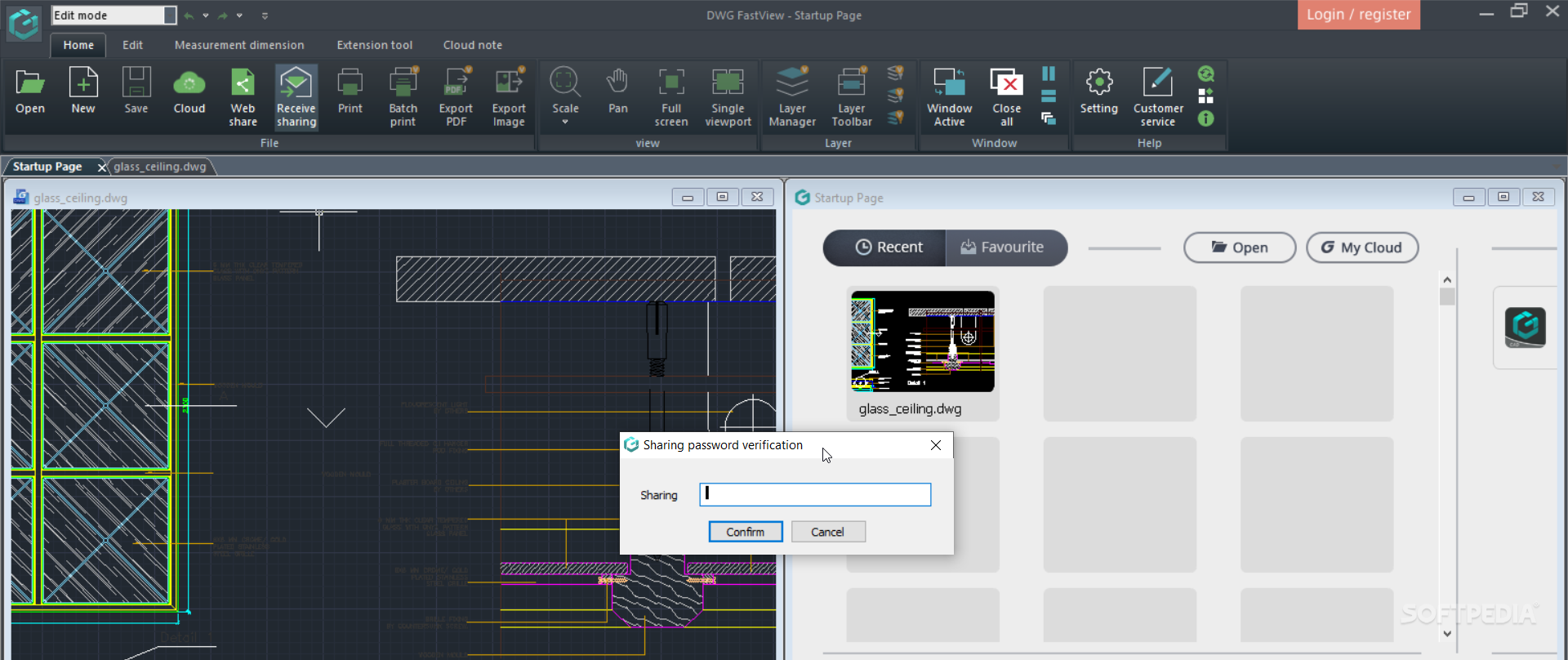Cascade windows icon
1568x660 pixels.
1049,118
